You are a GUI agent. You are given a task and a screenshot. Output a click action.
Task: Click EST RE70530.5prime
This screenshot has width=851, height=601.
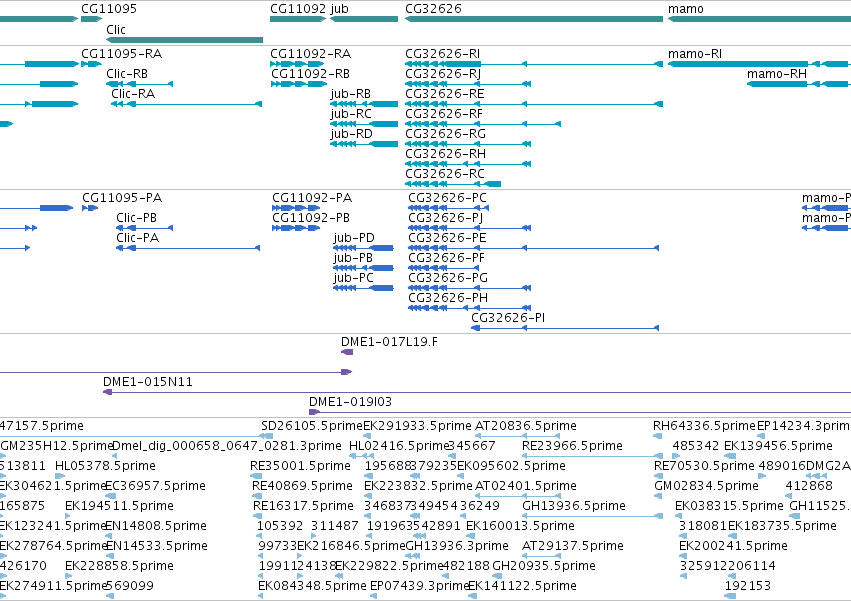(658, 476)
